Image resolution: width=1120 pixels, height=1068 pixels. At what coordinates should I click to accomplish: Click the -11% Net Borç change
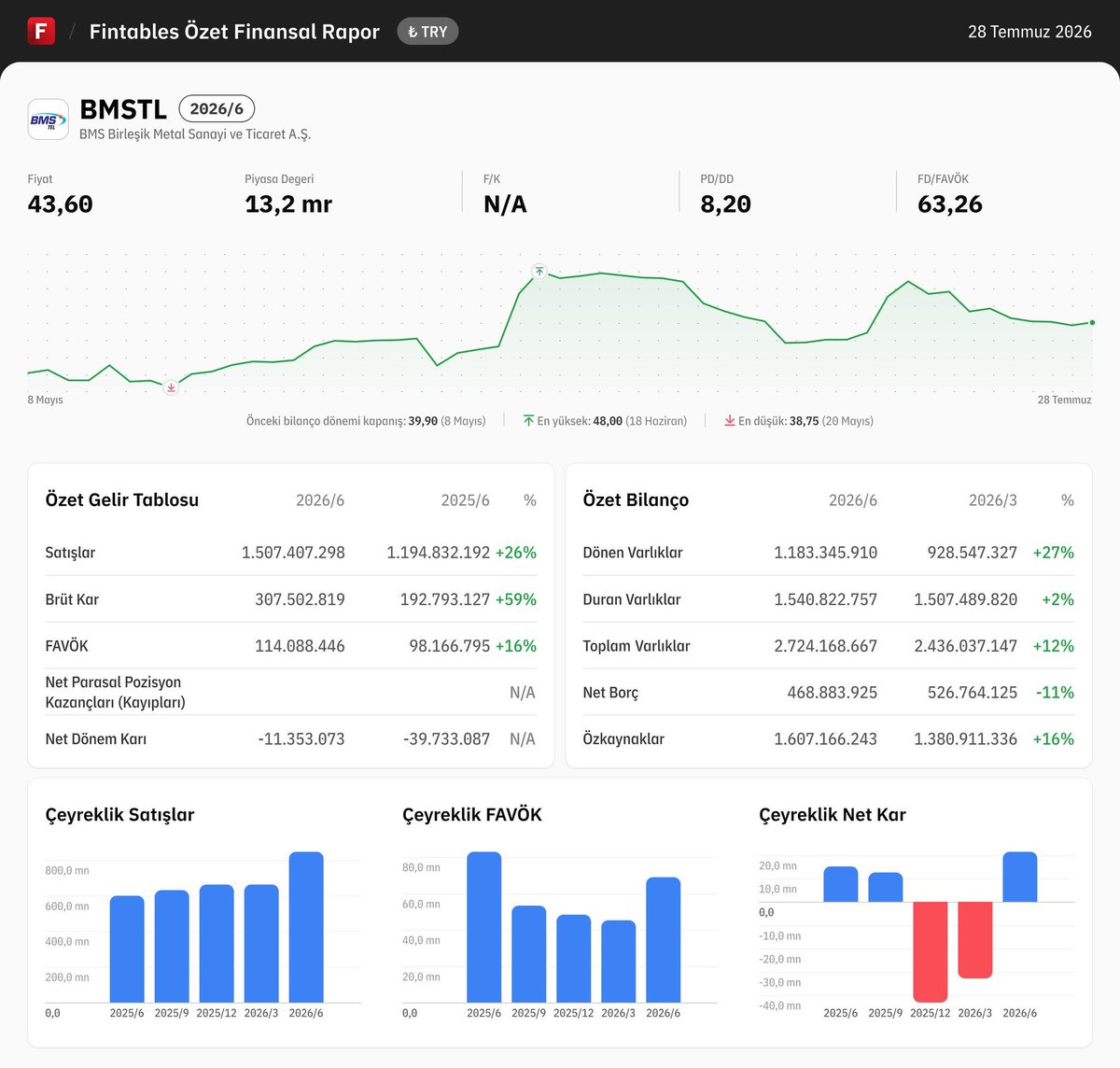[x=1055, y=693]
